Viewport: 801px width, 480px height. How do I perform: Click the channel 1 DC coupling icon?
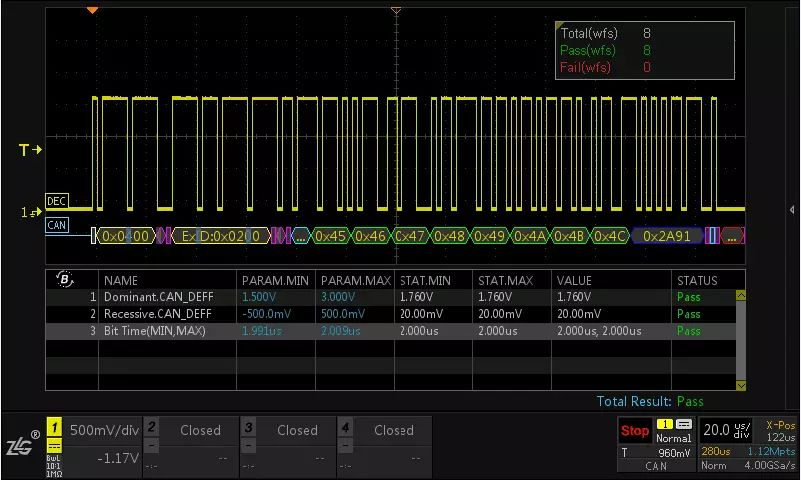click(54, 446)
